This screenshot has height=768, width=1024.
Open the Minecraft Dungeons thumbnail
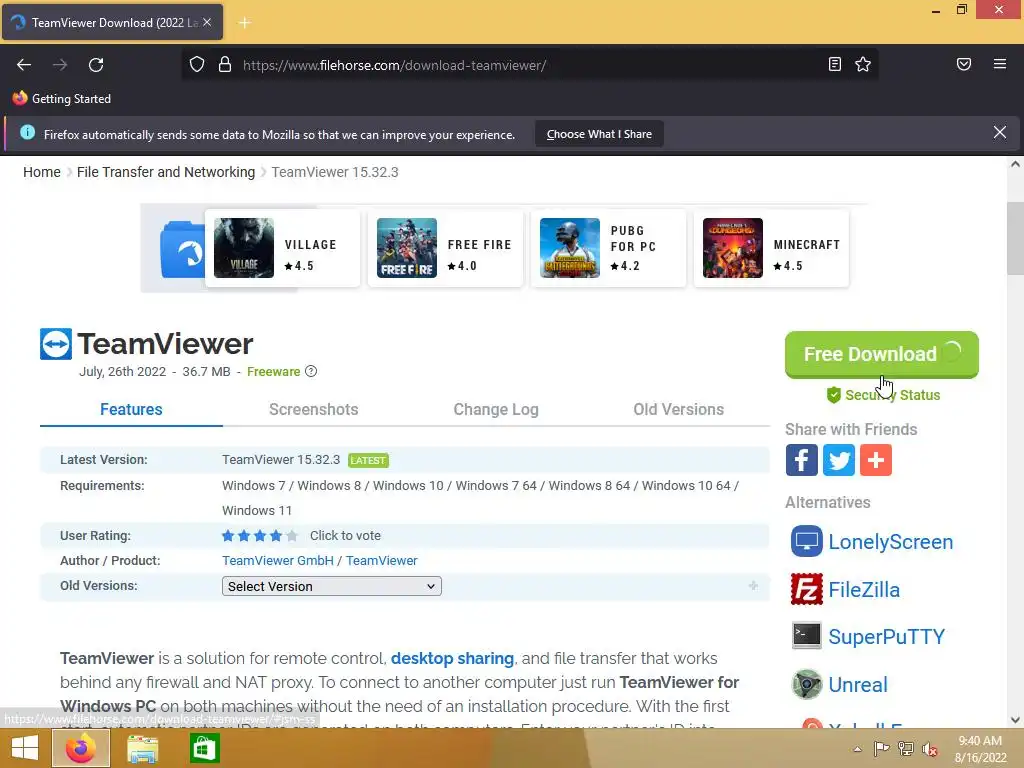tap(733, 248)
